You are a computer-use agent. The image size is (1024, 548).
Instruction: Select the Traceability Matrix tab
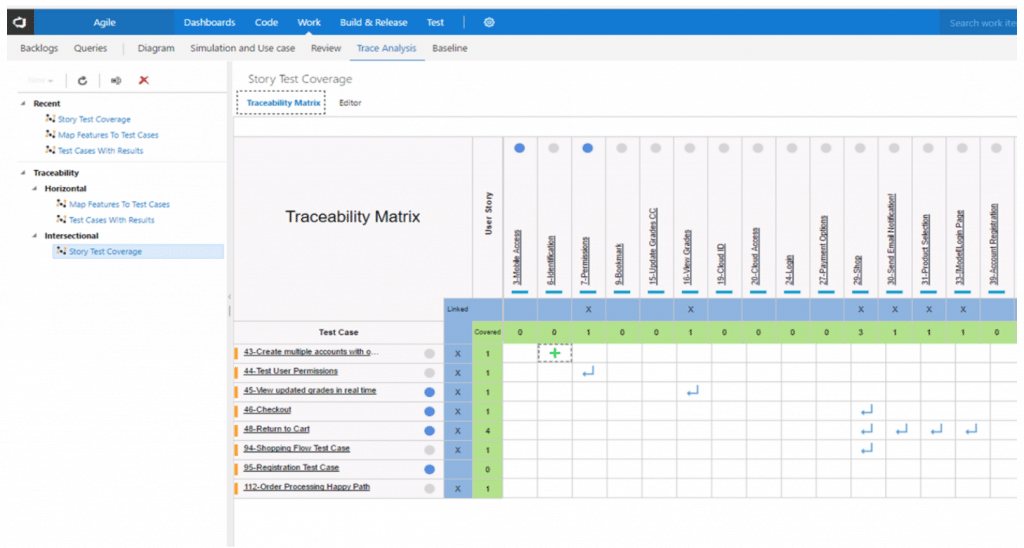tap(281, 103)
